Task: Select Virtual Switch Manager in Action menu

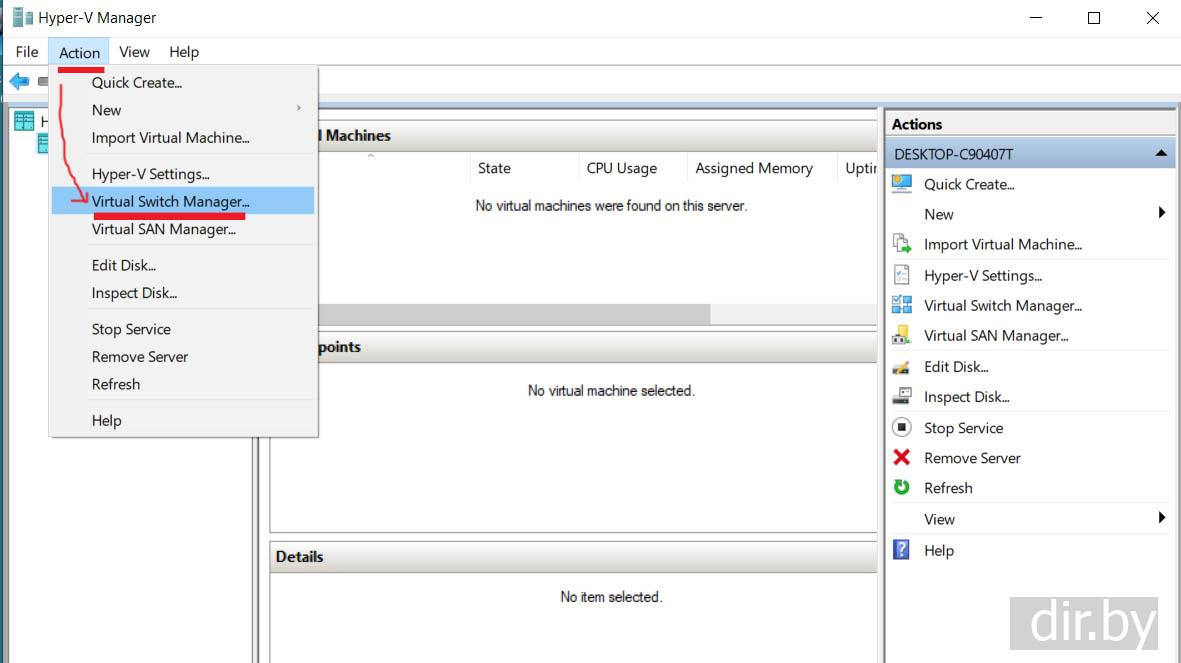Action: (x=183, y=201)
